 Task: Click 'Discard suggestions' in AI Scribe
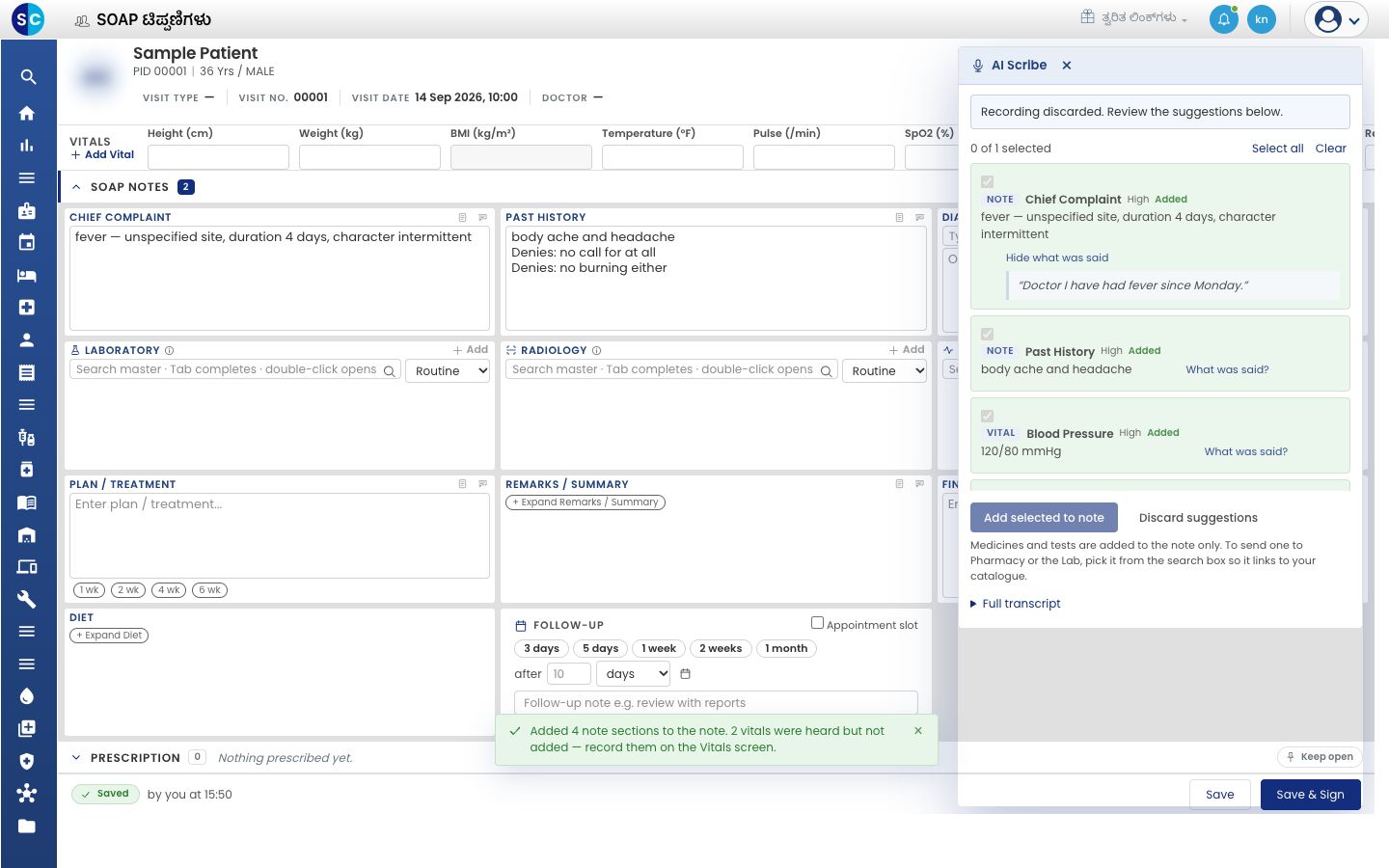(x=1198, y=518)
